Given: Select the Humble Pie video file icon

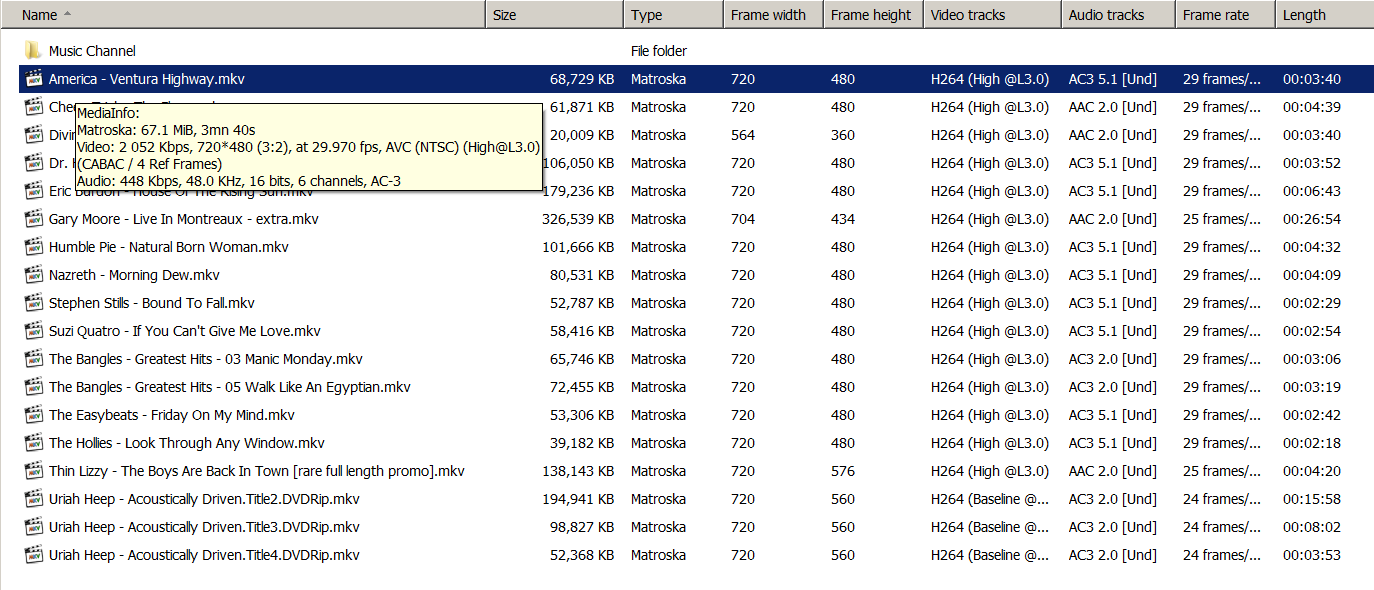Looking at the screenshot, I should click(33, 247).
